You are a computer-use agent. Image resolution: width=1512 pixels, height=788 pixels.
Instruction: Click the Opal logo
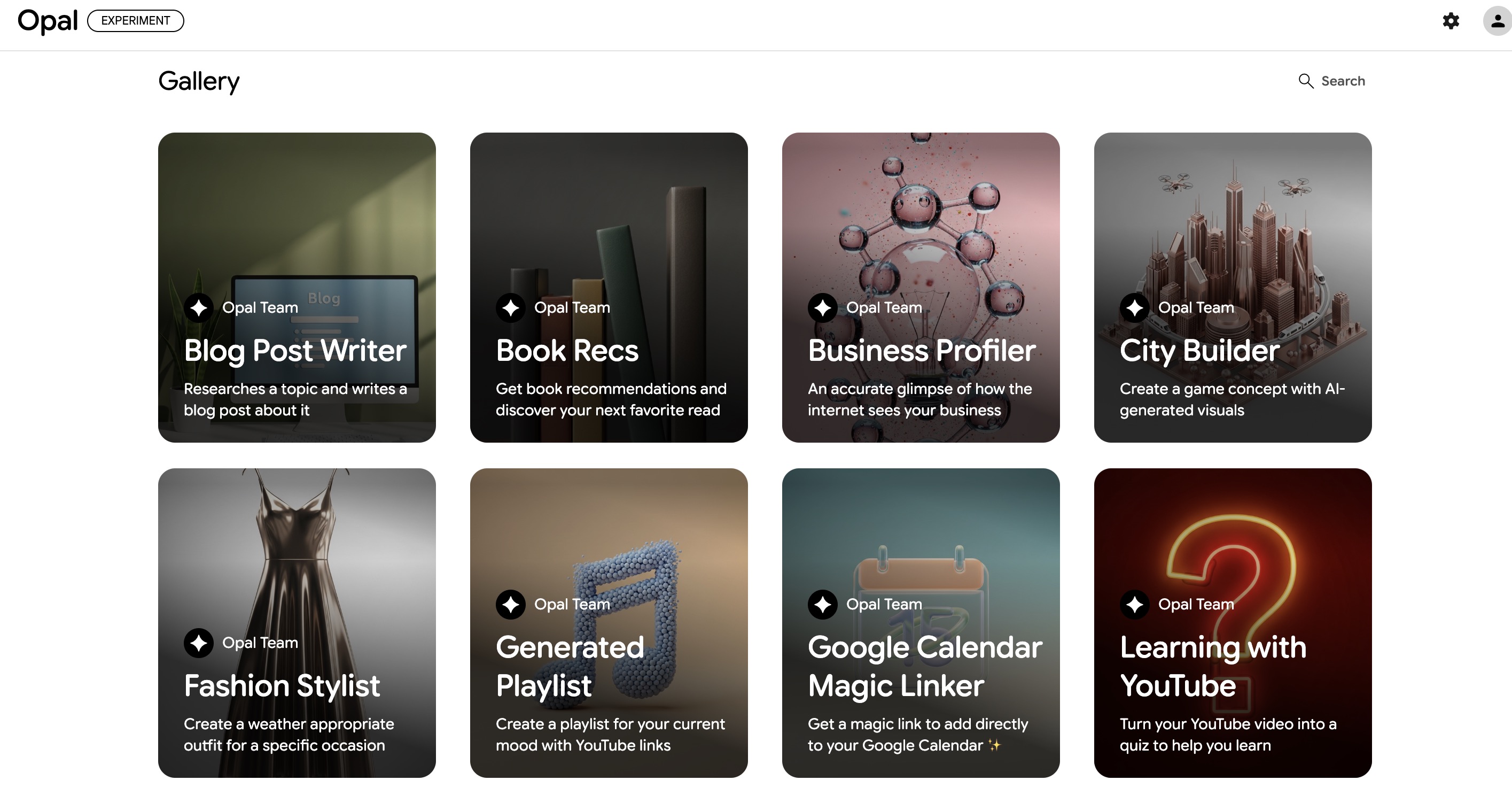coord(48,21)
